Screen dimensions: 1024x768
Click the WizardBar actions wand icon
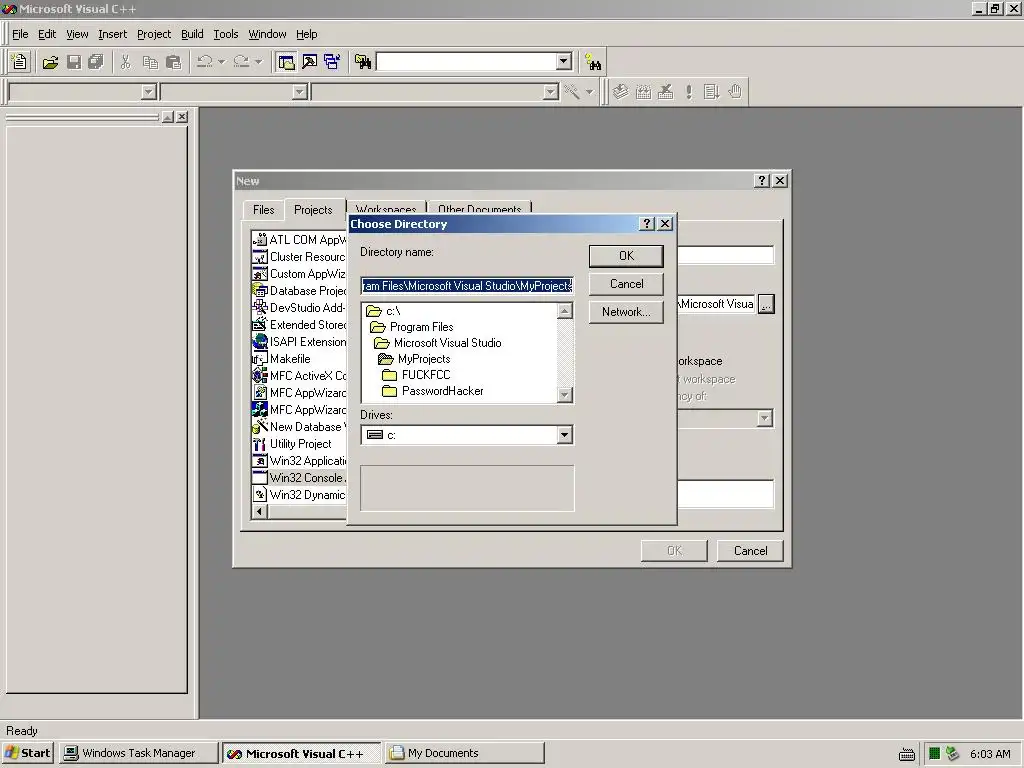coord(572,91)
